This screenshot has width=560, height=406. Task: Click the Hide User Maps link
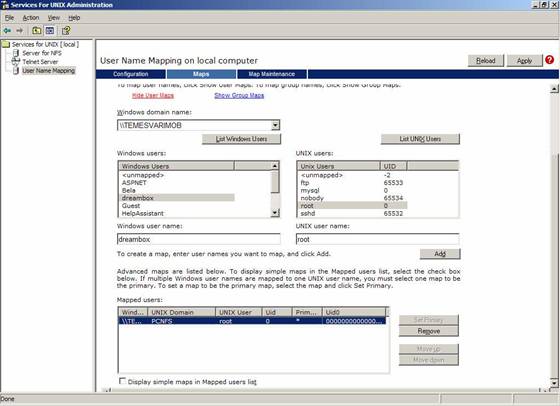pos(153,95)
